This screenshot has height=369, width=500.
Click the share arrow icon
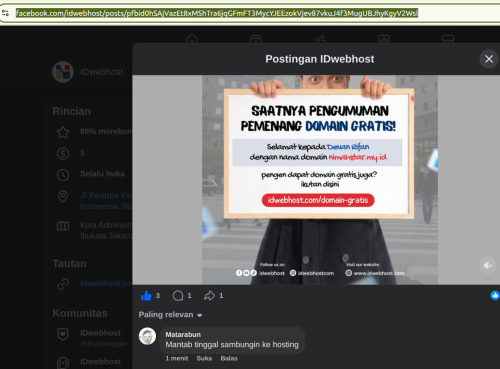pos(209,295)
